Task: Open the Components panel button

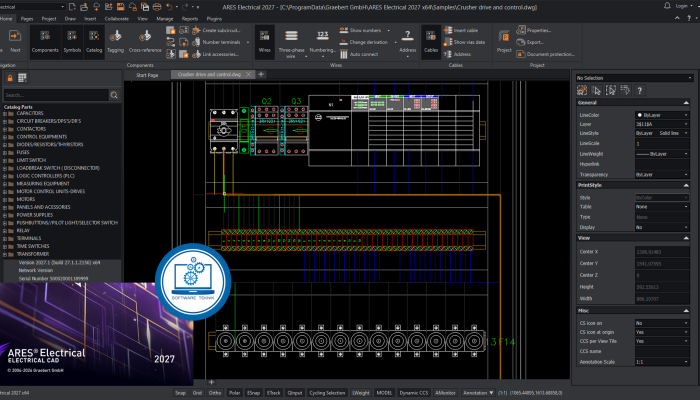Action: click(x=45, y=42)
